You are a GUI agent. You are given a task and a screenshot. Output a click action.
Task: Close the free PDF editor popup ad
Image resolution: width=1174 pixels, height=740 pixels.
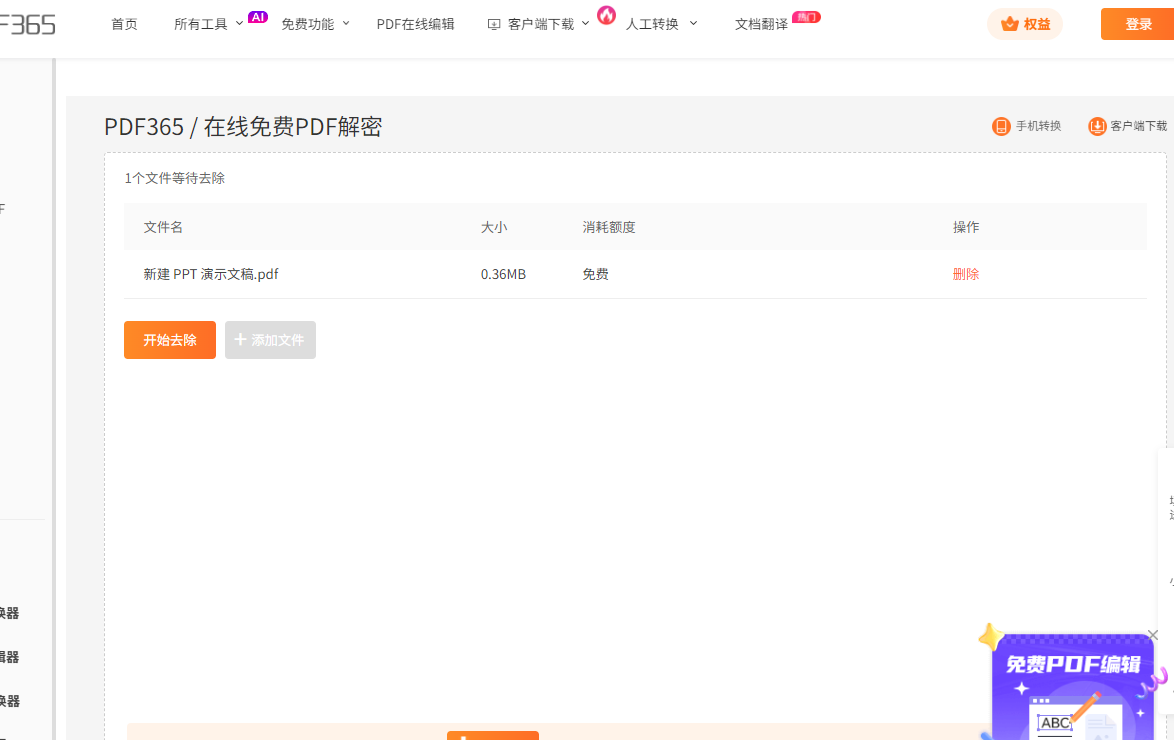pos(1153,635)
